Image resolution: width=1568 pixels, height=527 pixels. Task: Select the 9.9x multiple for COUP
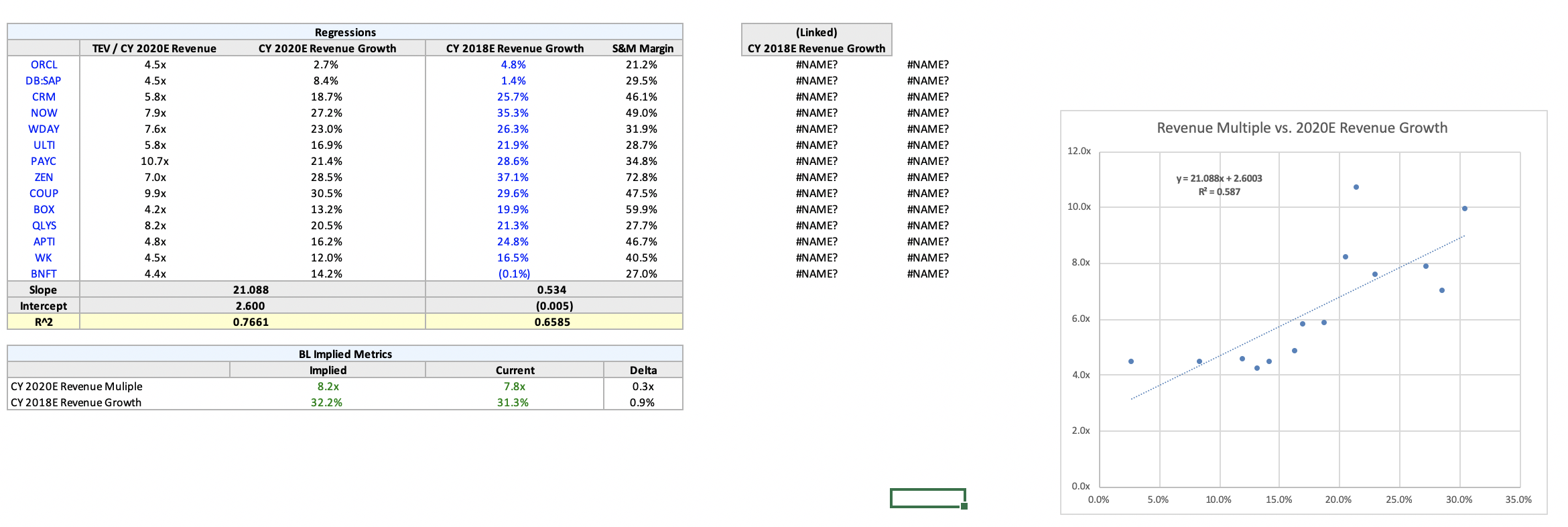coord(155,193)
